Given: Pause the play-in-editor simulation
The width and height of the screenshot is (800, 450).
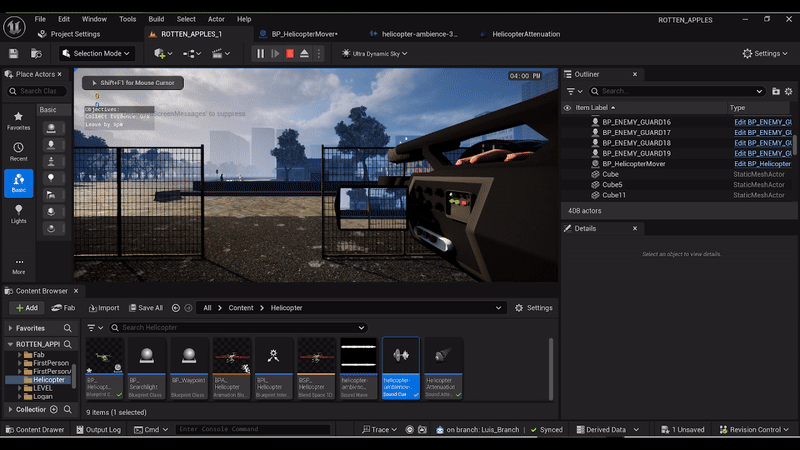Looking at the screenshot, I should click(261, 54).
